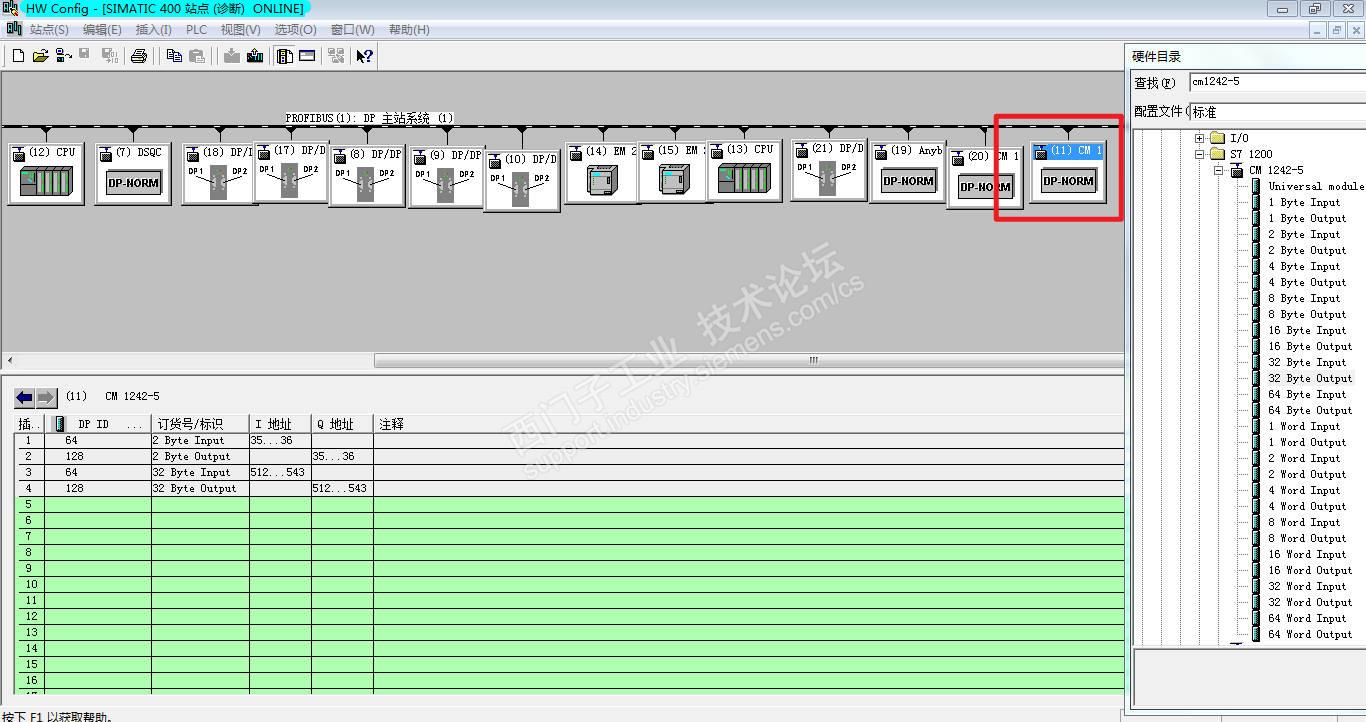
Task: Toggle the hardware catalog toolbar icon
Action: [x=285, y=56]
